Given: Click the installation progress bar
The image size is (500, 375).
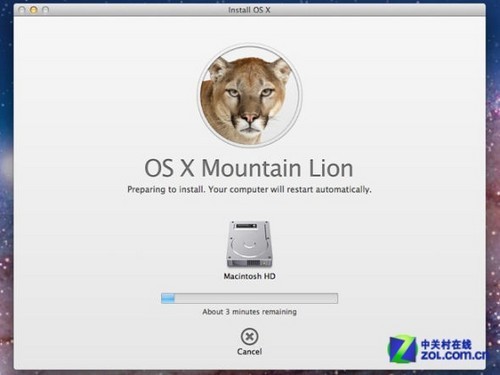Looking at the screenshot, I should (x=249, y=298).
